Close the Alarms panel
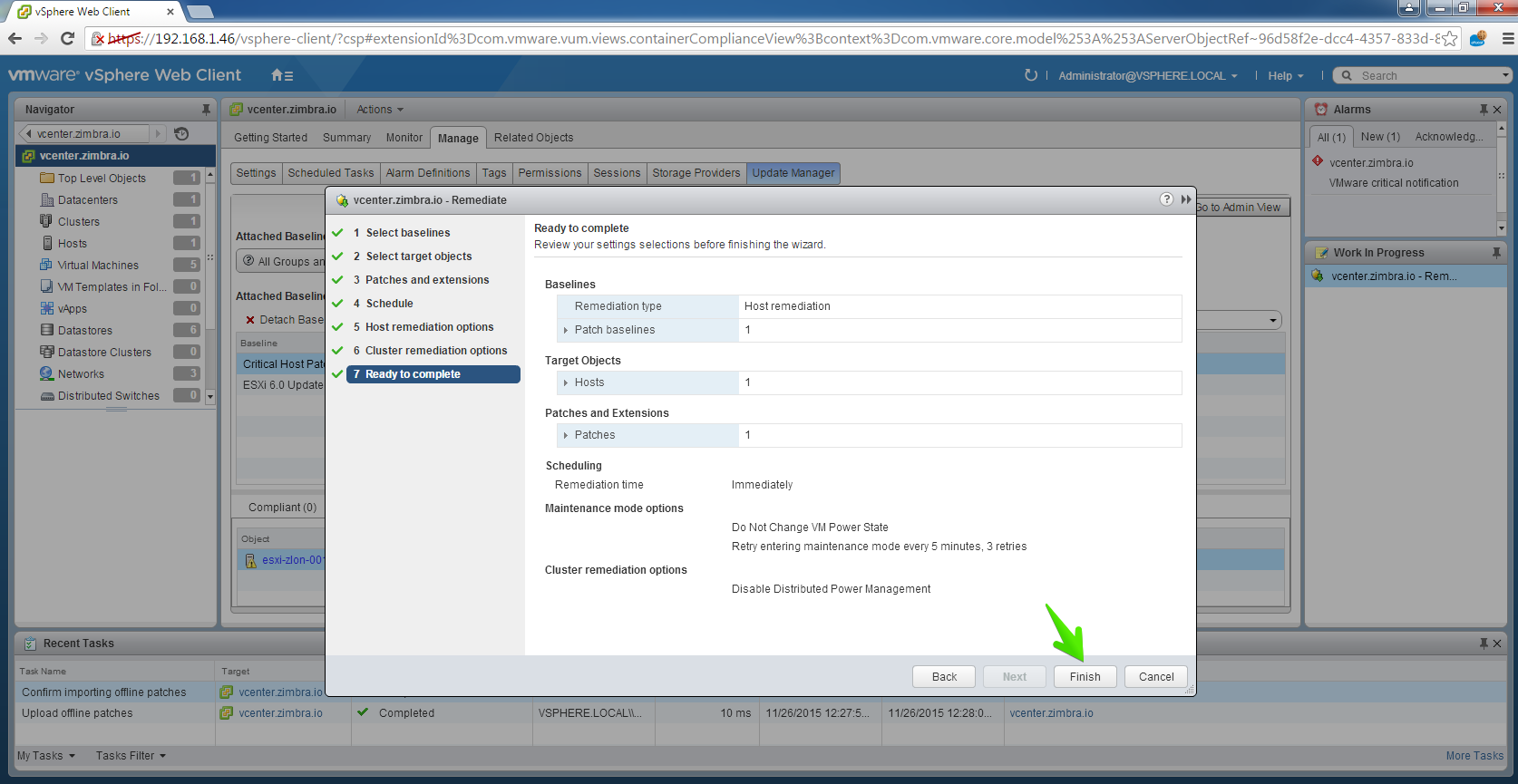 pyautogui.click(x=1497, y=110)
